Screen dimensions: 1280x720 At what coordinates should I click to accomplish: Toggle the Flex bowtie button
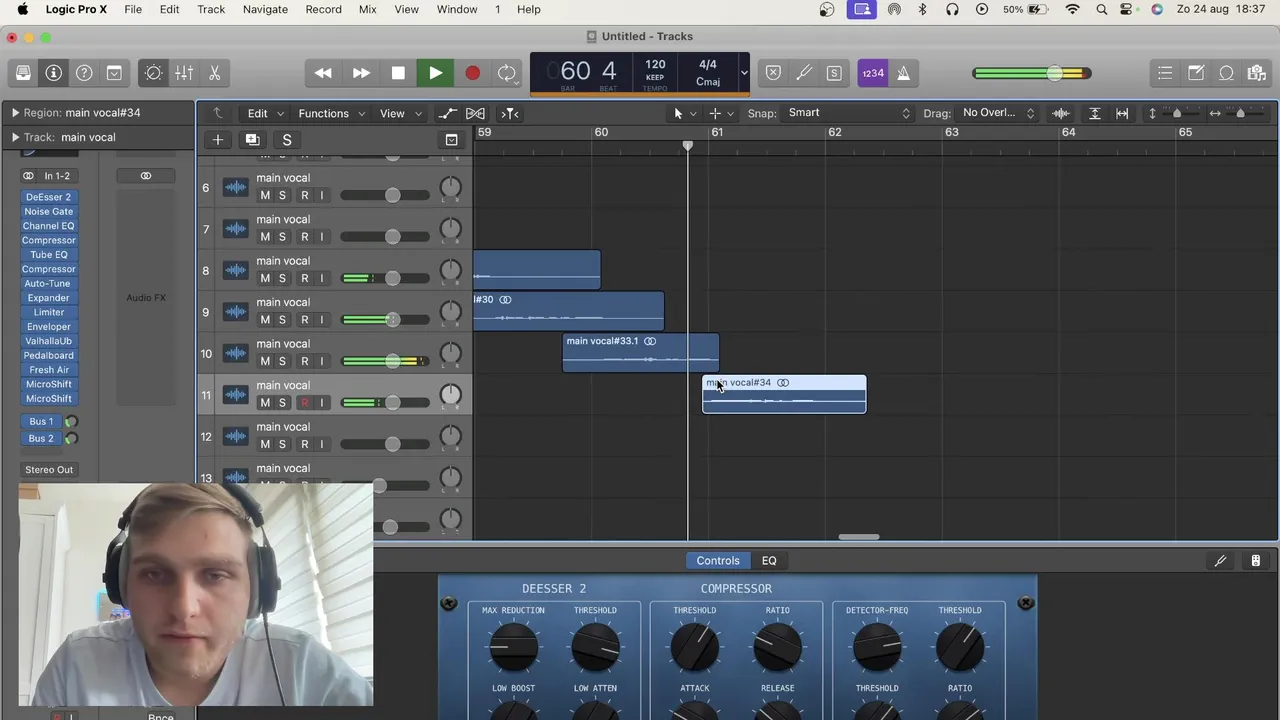[475, 113]
